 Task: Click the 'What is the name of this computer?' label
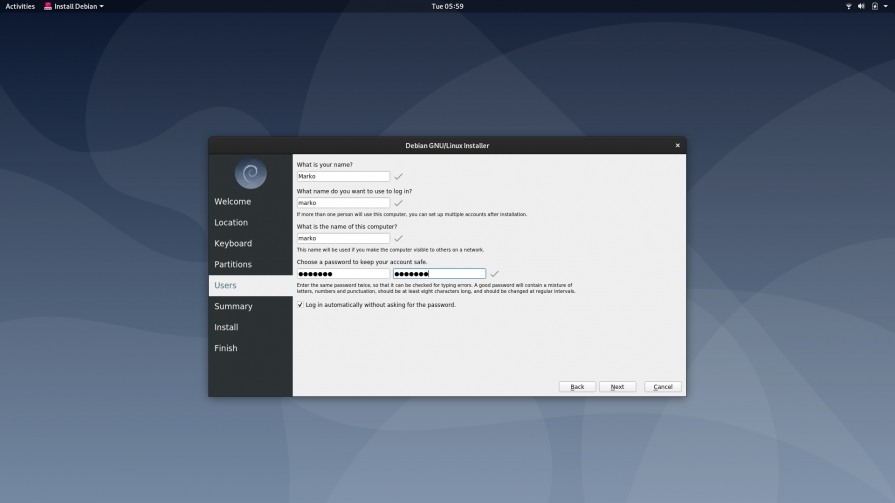pyautogui.click(x=347, y=226)
